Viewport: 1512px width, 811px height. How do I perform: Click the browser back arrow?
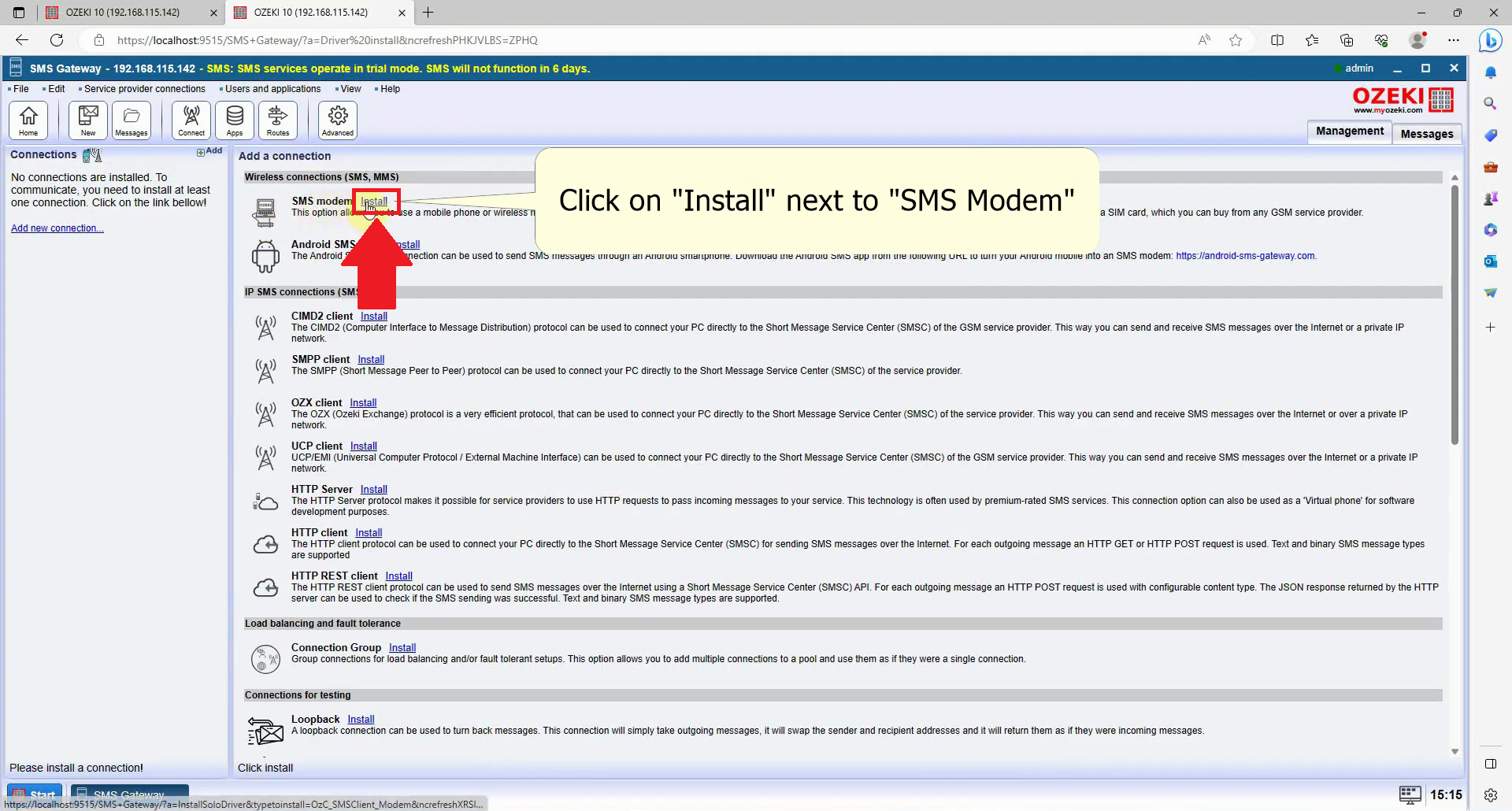(x=22, y=40)
